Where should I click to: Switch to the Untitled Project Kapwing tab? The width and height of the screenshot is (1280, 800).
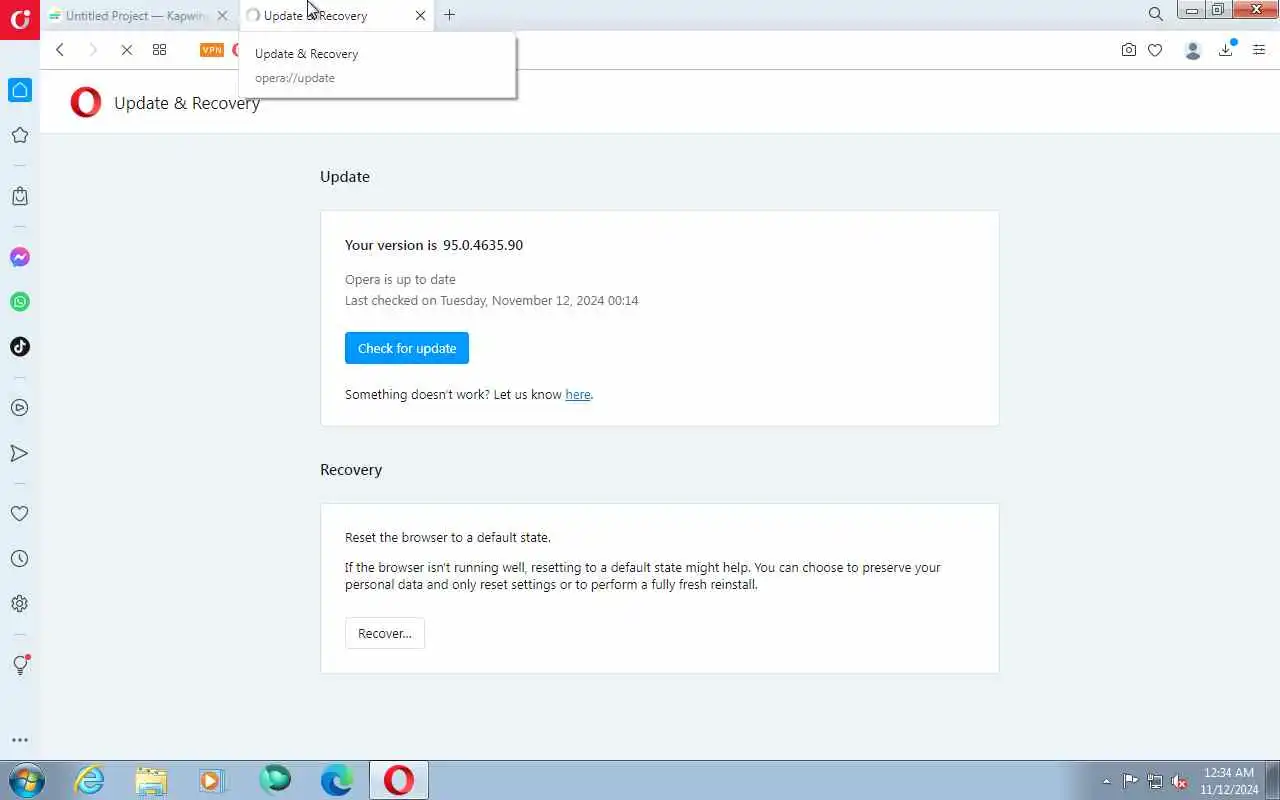tap(138, 15)
